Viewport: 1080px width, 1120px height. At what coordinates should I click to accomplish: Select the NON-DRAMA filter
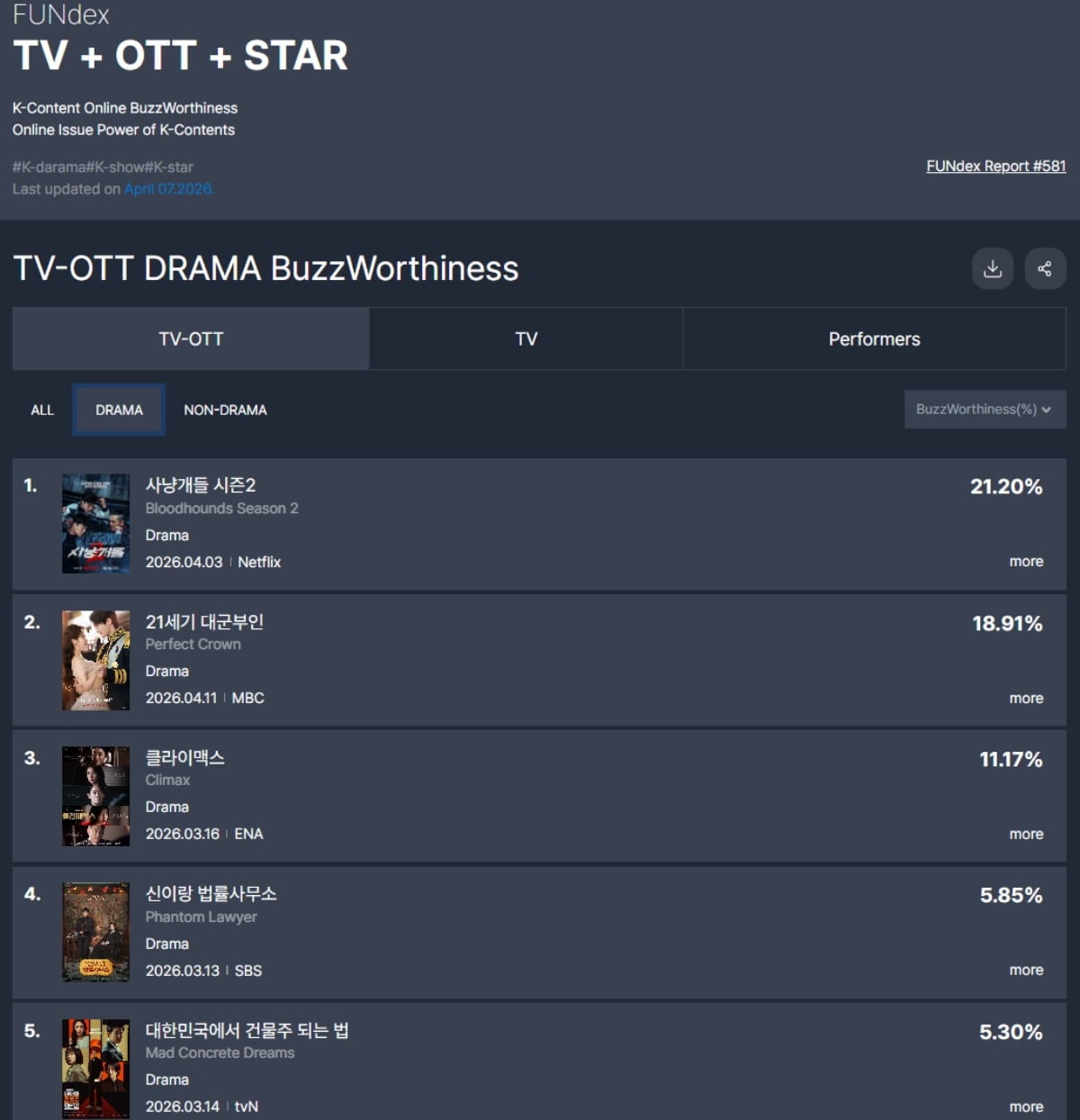pyautogui.click(x=225, y=410)
